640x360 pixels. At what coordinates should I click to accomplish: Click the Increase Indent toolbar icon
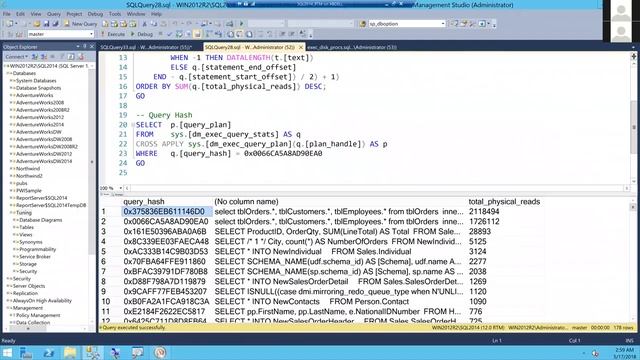click(291, 34)
